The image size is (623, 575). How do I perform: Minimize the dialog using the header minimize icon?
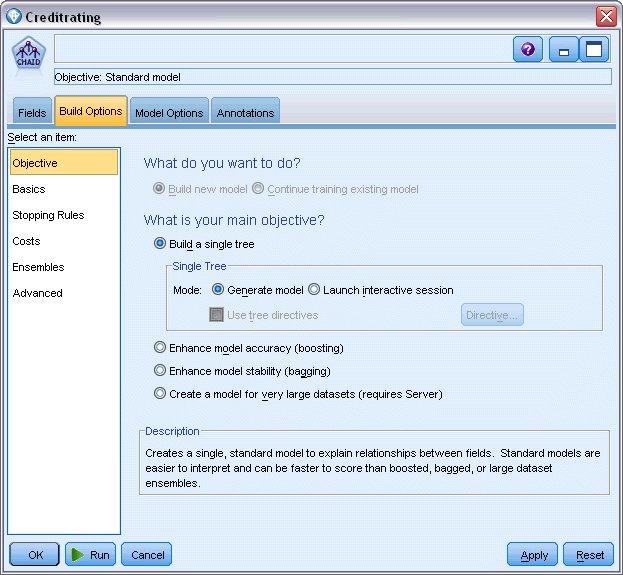(563, 50)
